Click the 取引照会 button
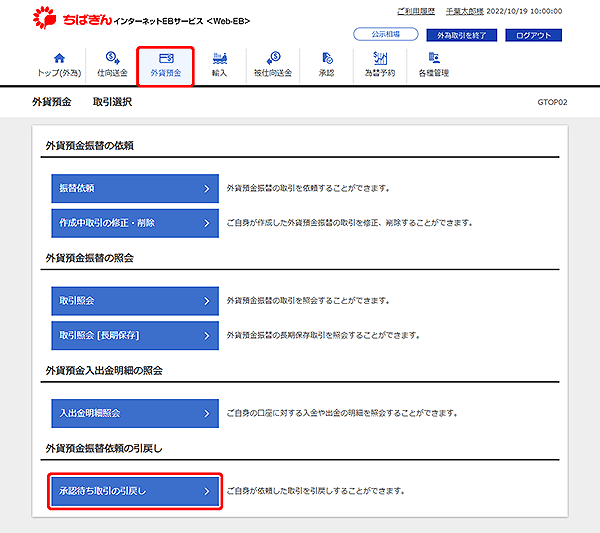This screenshot has width=600, height=533. pyautogui.click(x=135, y=301)
